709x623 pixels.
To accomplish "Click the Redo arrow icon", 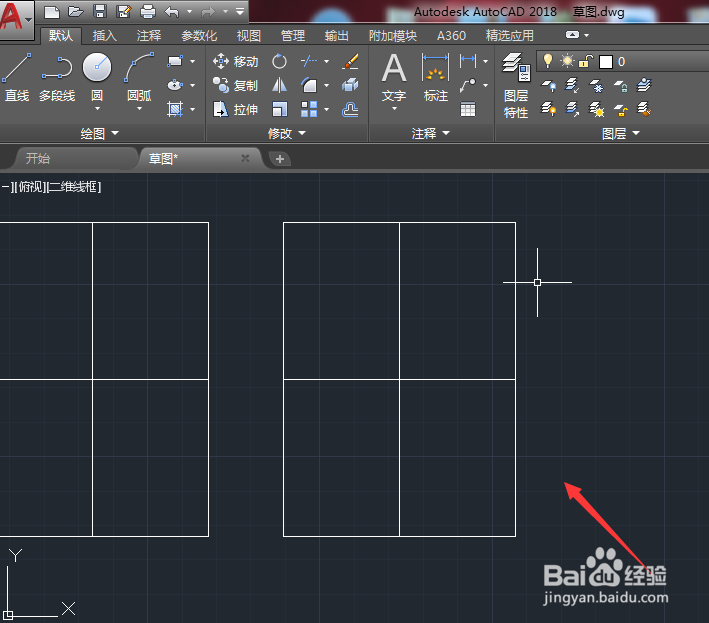I will coord(208,12).
